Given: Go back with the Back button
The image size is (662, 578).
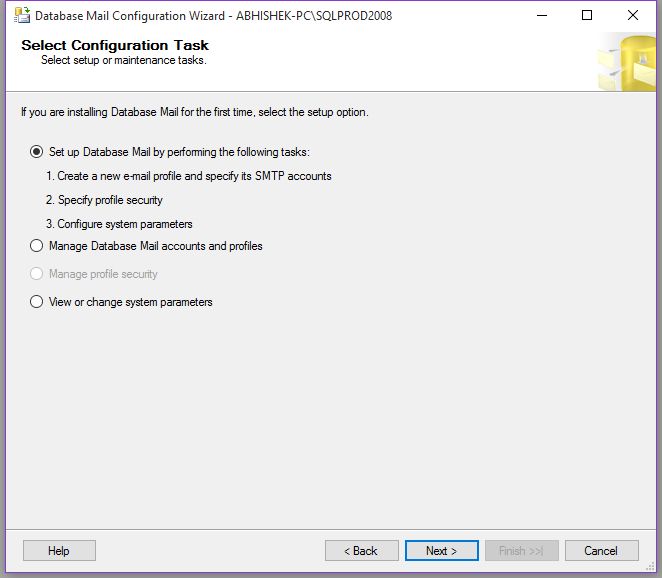Looking at the screenshot, I should (361, 551).
